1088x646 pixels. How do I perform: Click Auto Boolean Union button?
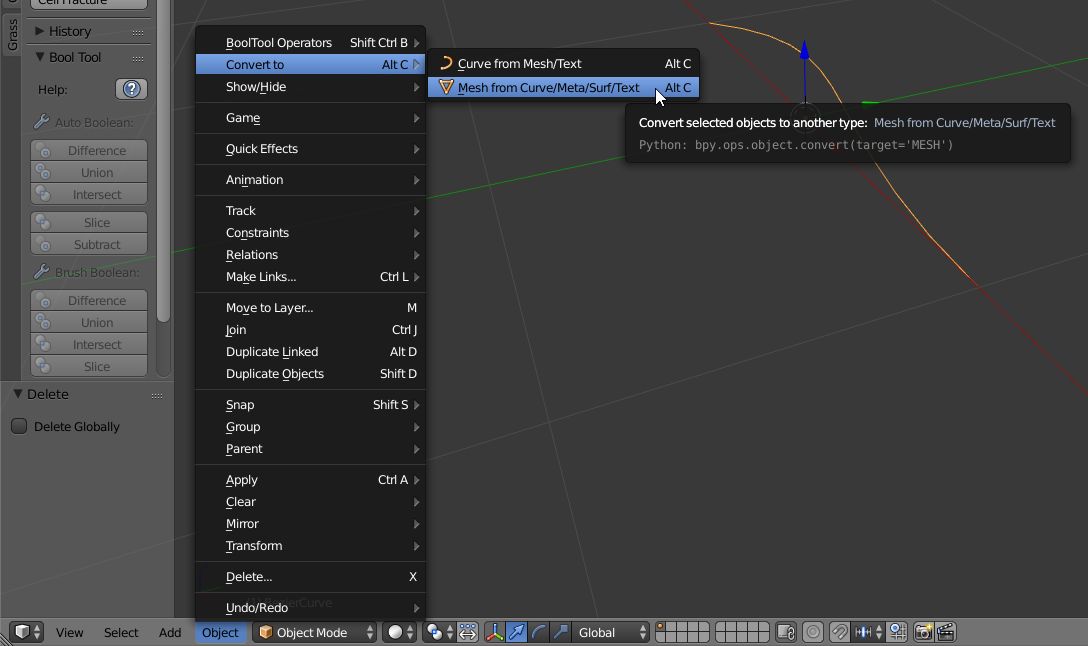pyautogui.click(x=89, y=173)
